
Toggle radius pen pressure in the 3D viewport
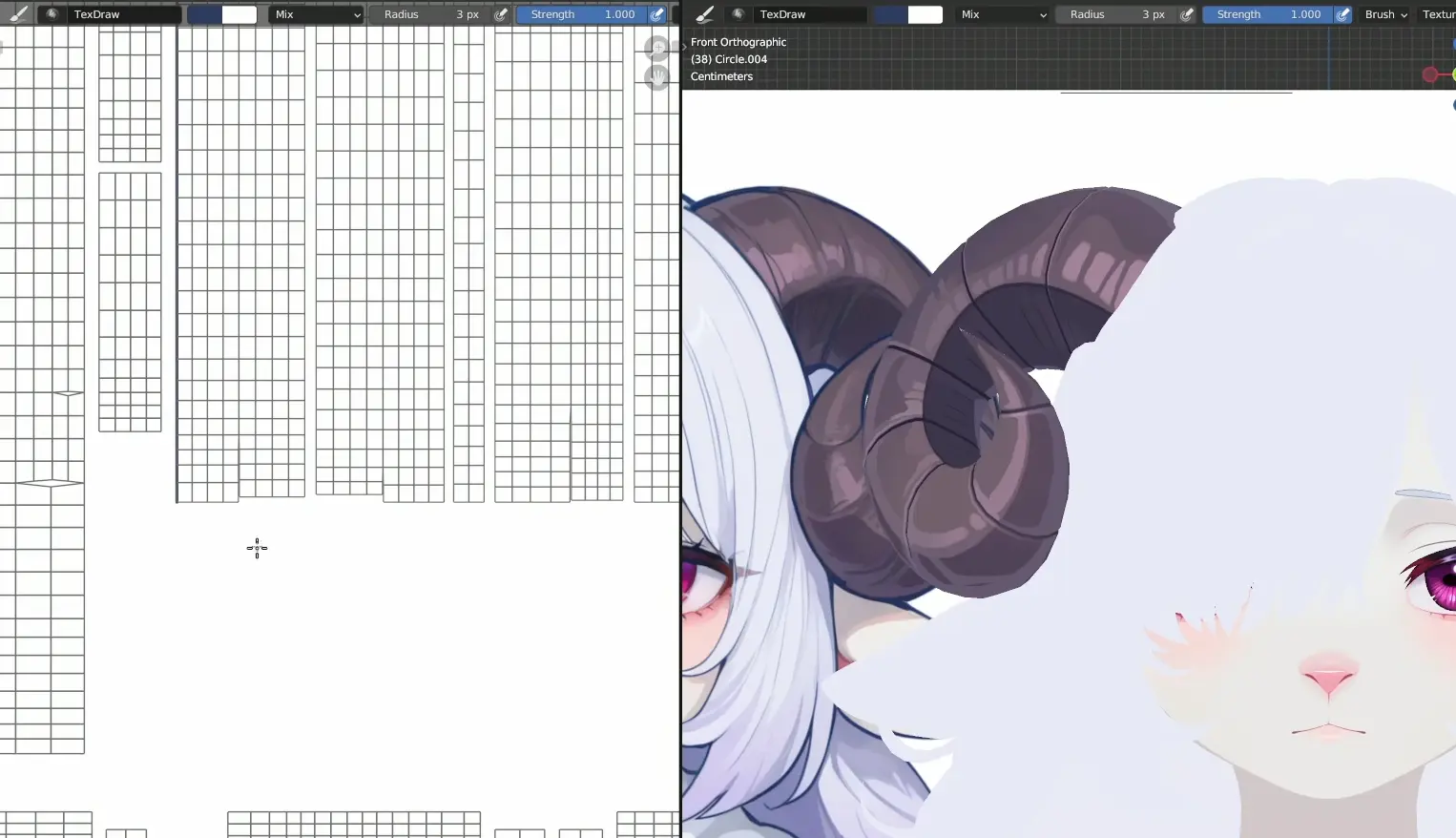1187,14
